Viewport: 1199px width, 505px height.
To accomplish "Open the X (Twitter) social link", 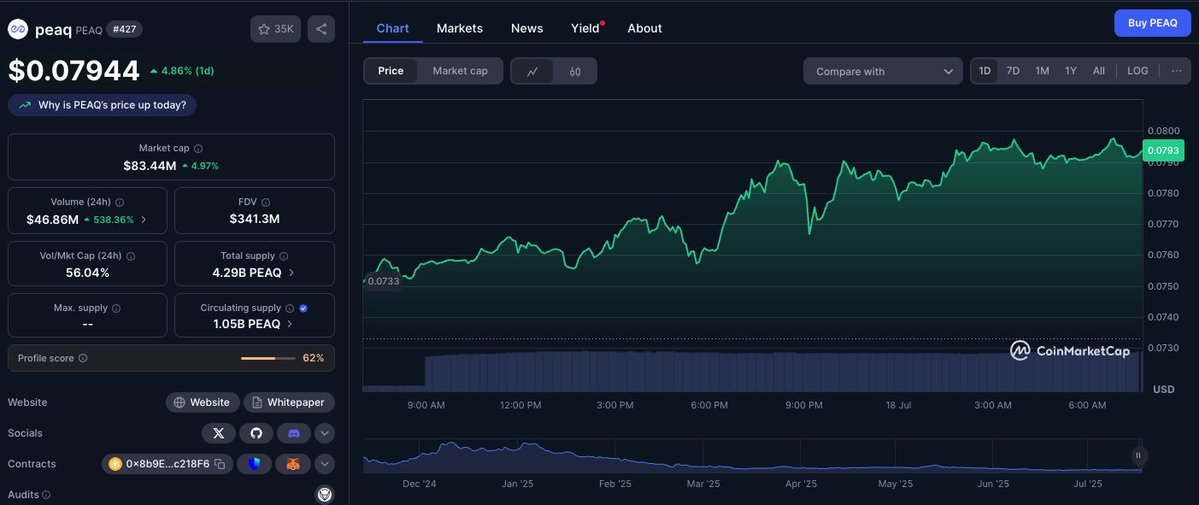I will 219,433.
